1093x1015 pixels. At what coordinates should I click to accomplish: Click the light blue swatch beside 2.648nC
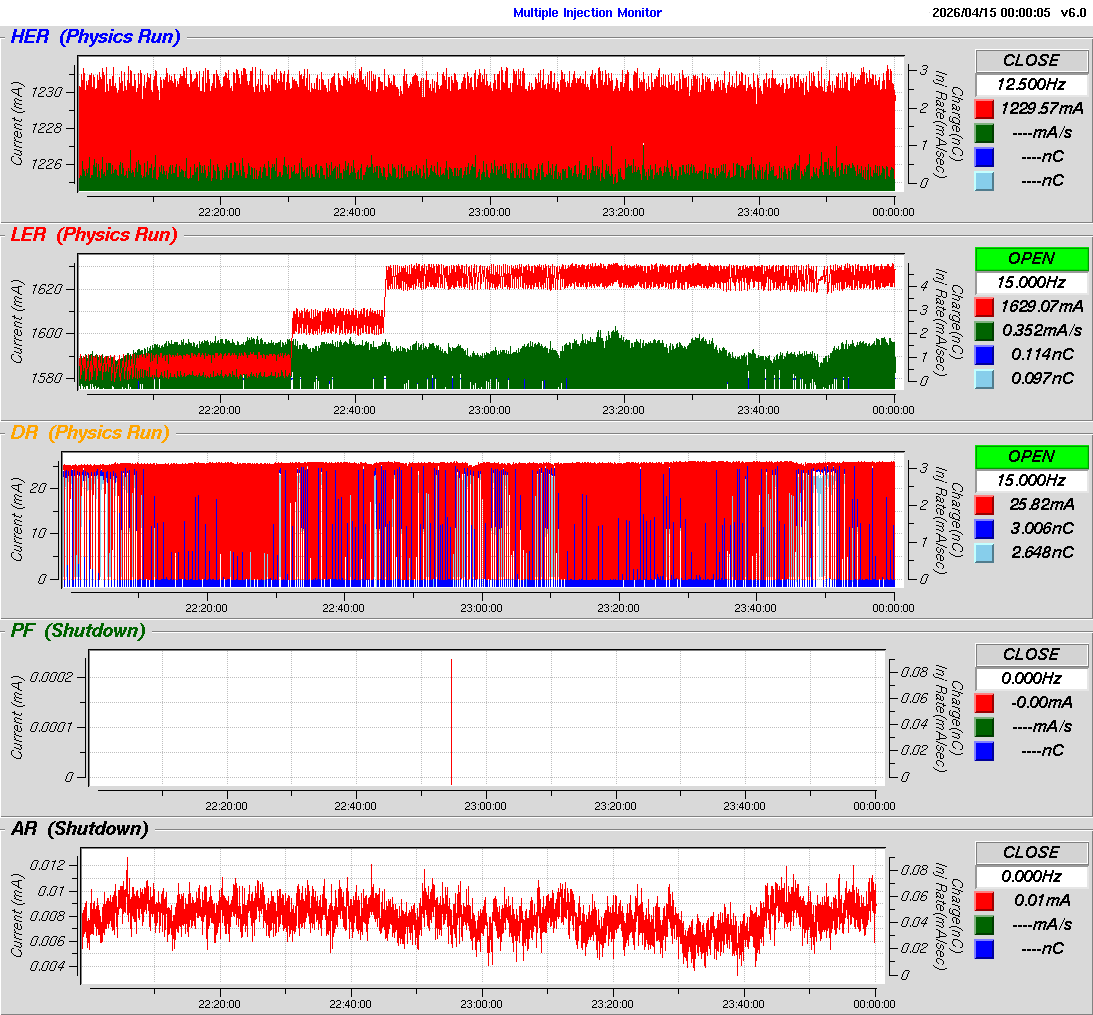pyautogui.click(x=984, y=552)
